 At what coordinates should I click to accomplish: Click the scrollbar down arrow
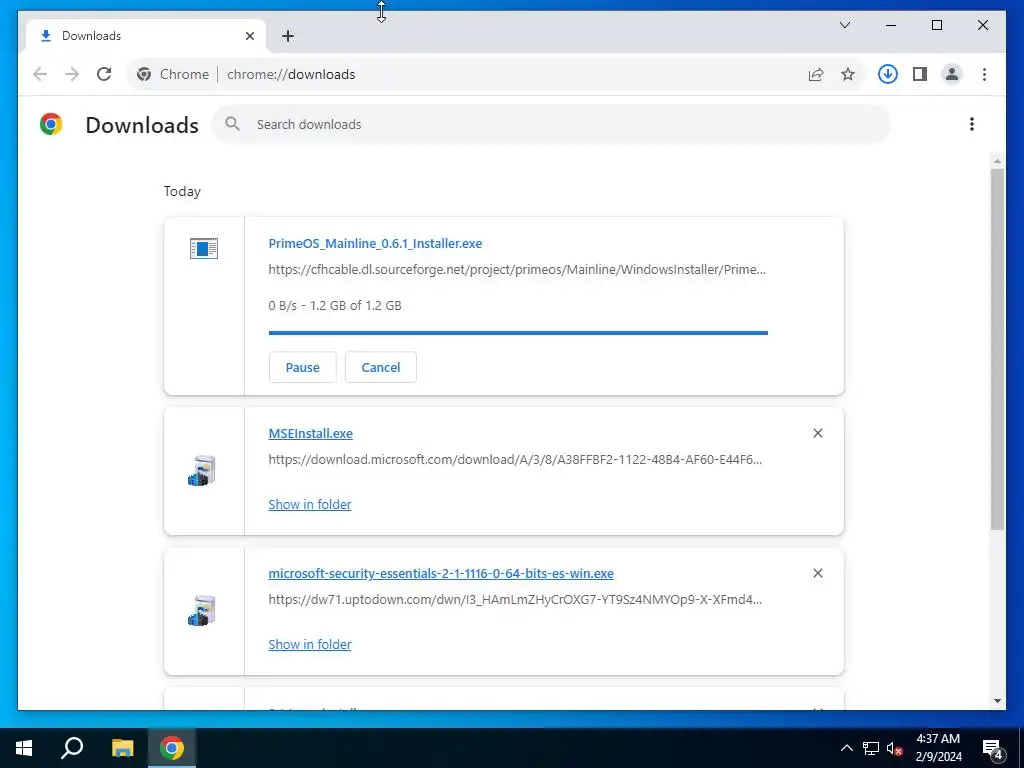(x=997, y=701)
